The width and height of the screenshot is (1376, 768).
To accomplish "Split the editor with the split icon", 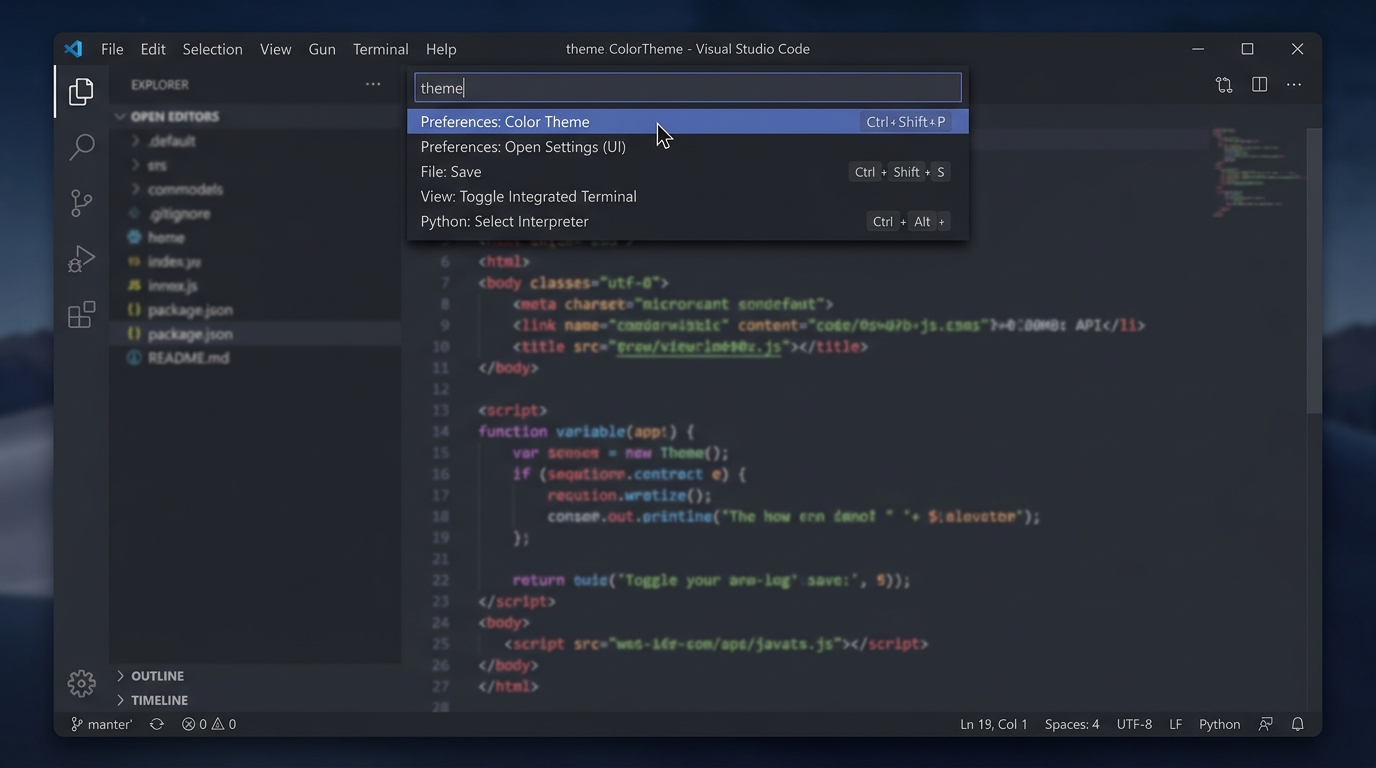I will 1259,85.
